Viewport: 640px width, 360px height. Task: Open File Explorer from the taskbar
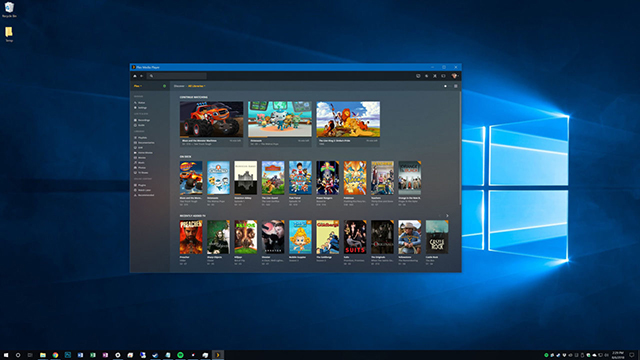click(42, 355)
